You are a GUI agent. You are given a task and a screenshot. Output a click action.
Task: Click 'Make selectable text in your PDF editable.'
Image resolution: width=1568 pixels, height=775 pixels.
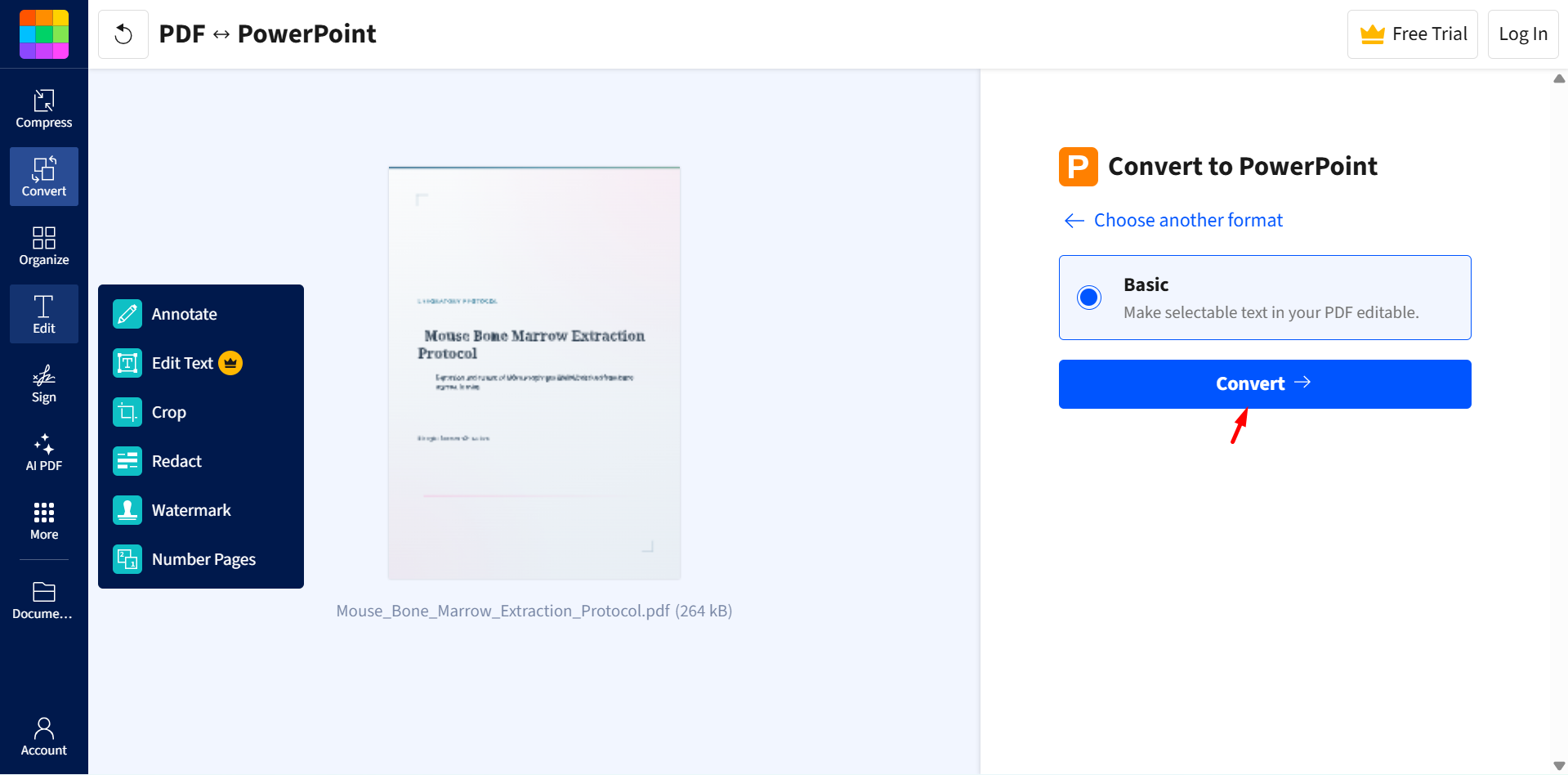[1271, 312]
